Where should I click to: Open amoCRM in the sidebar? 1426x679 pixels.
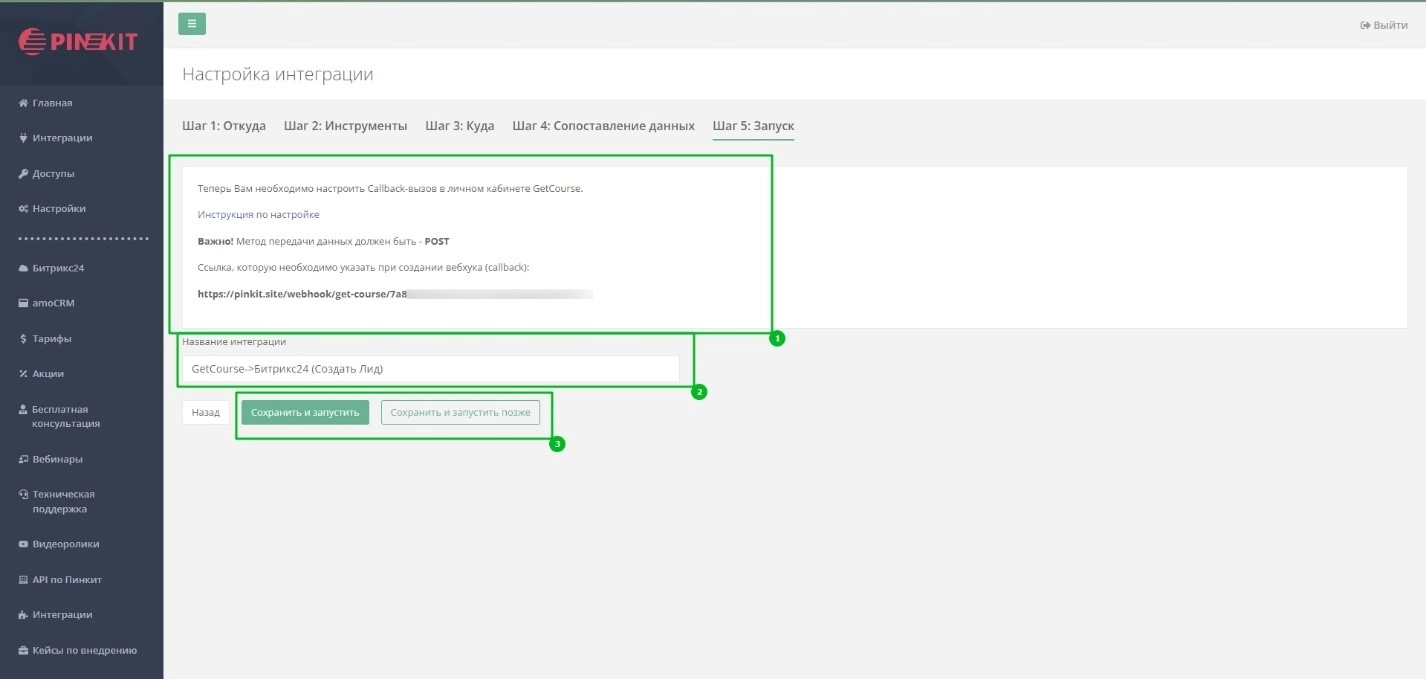tap(53, 303)
